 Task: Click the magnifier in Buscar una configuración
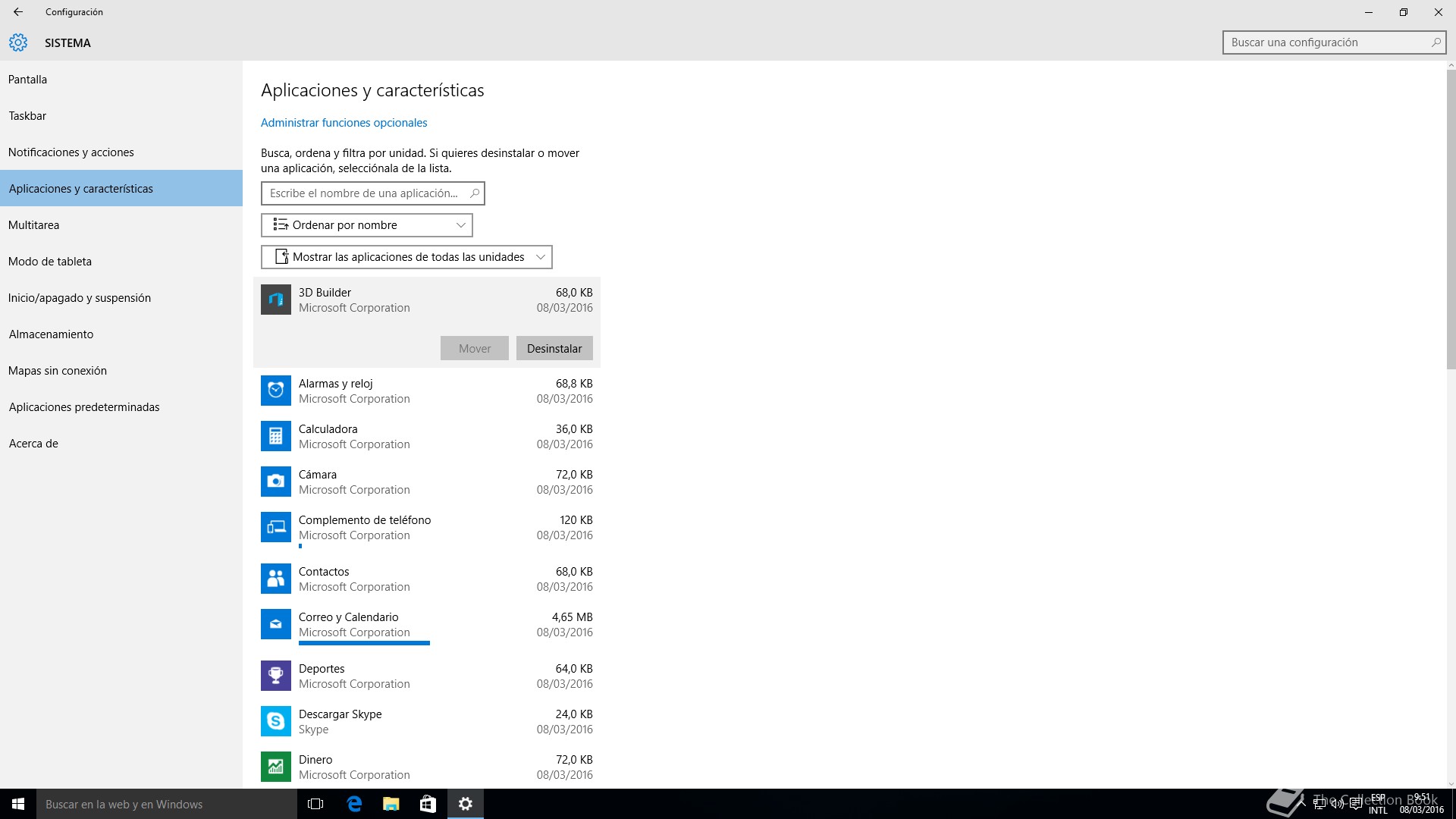click(x=1436, y=42)
